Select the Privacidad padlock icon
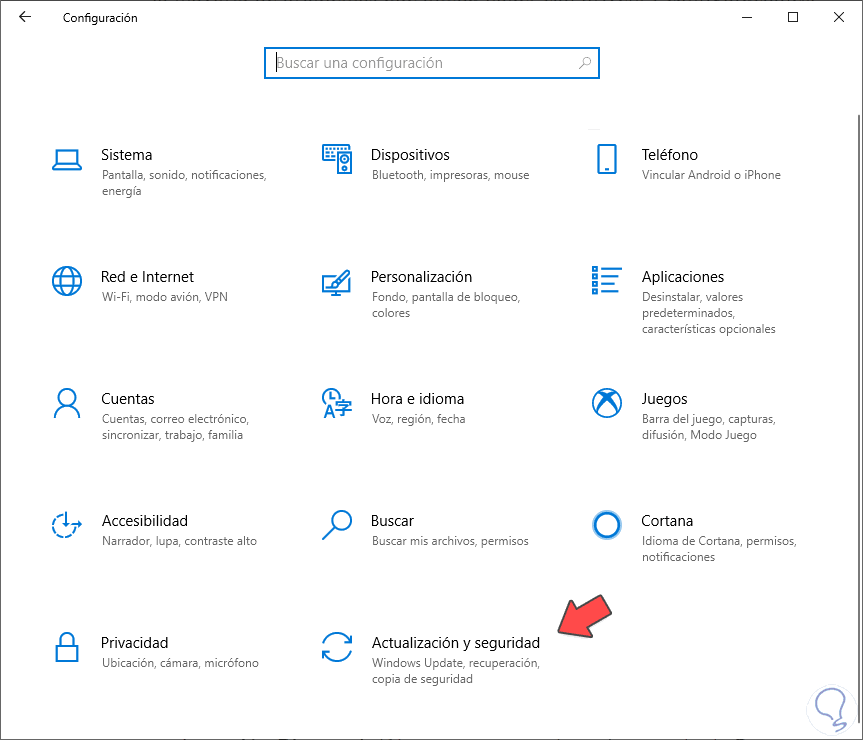Viewport: 863px width, 740px height. [x=67, y=647]
